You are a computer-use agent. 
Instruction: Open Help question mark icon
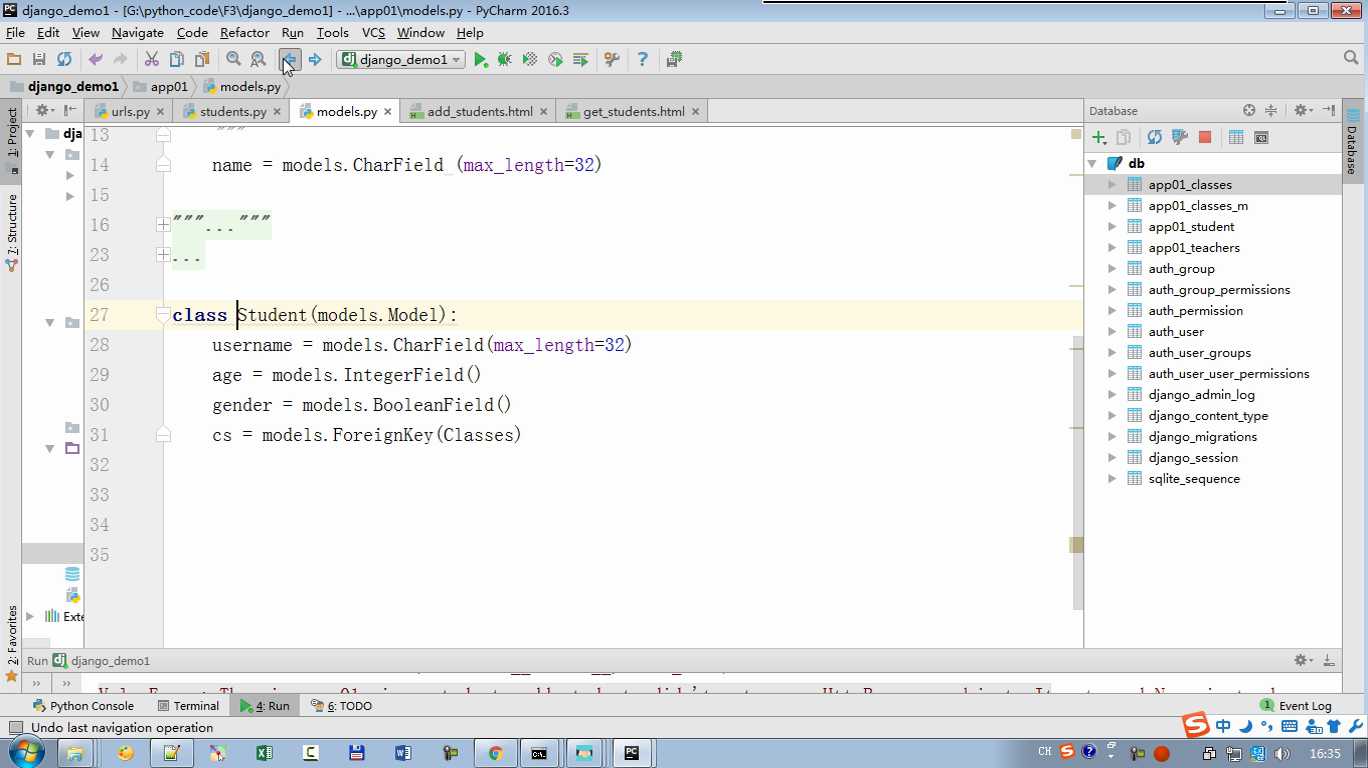(x=642, y=60)
